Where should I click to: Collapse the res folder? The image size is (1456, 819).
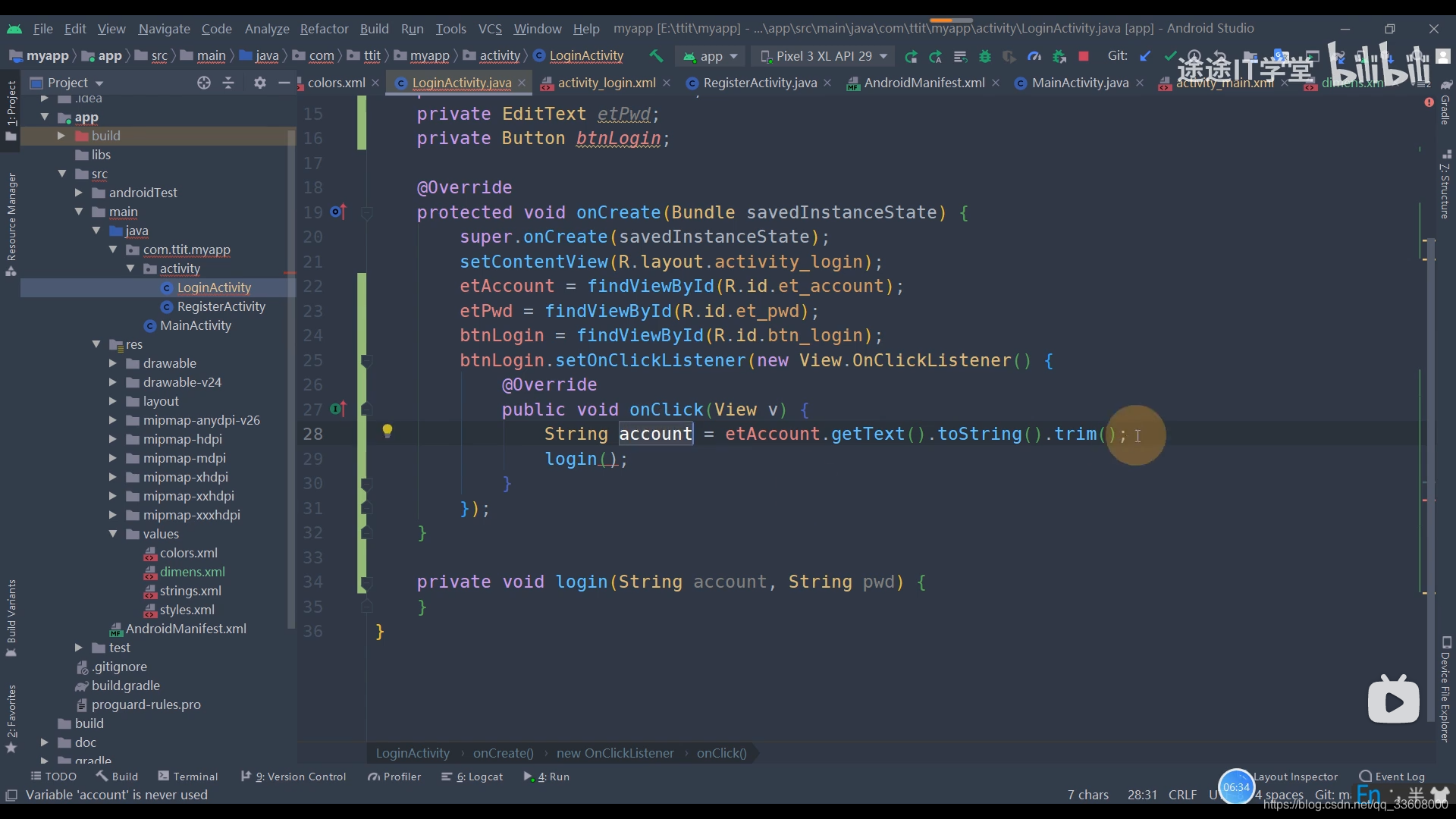[x=96, y=344]
